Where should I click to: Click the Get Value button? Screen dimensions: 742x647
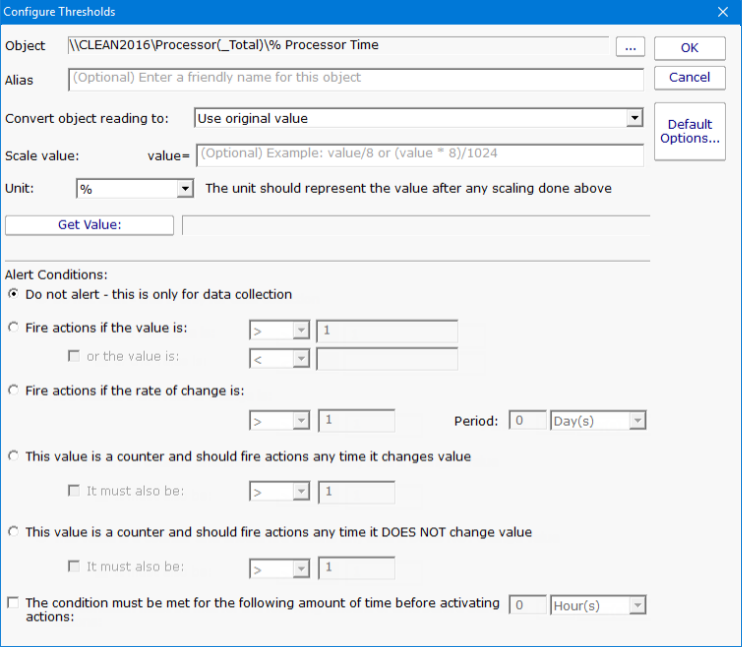tap(89, 225)
